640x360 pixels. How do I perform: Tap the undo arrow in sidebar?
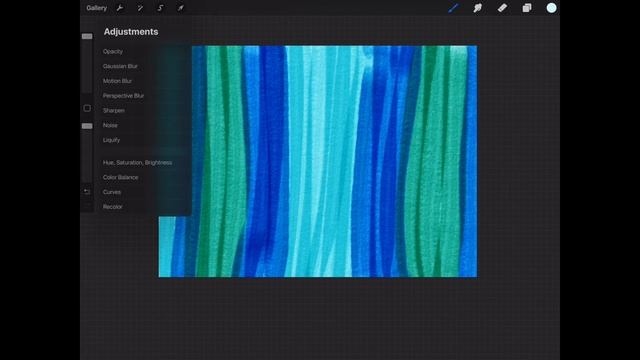click(x=87, y=191)
